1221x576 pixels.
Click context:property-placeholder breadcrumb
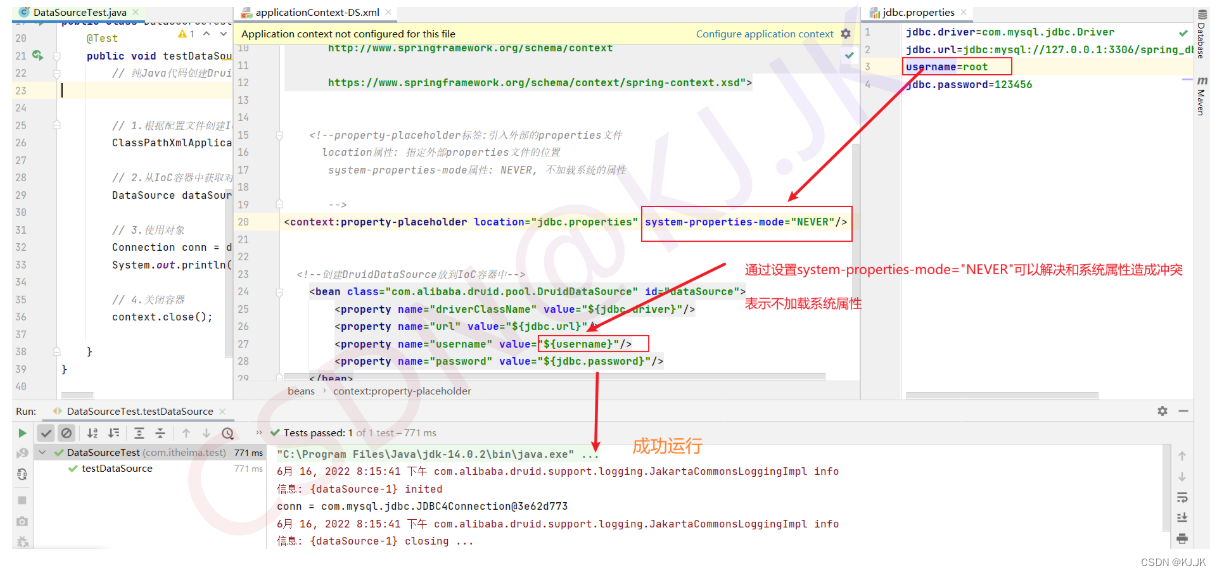coord(402,391)
